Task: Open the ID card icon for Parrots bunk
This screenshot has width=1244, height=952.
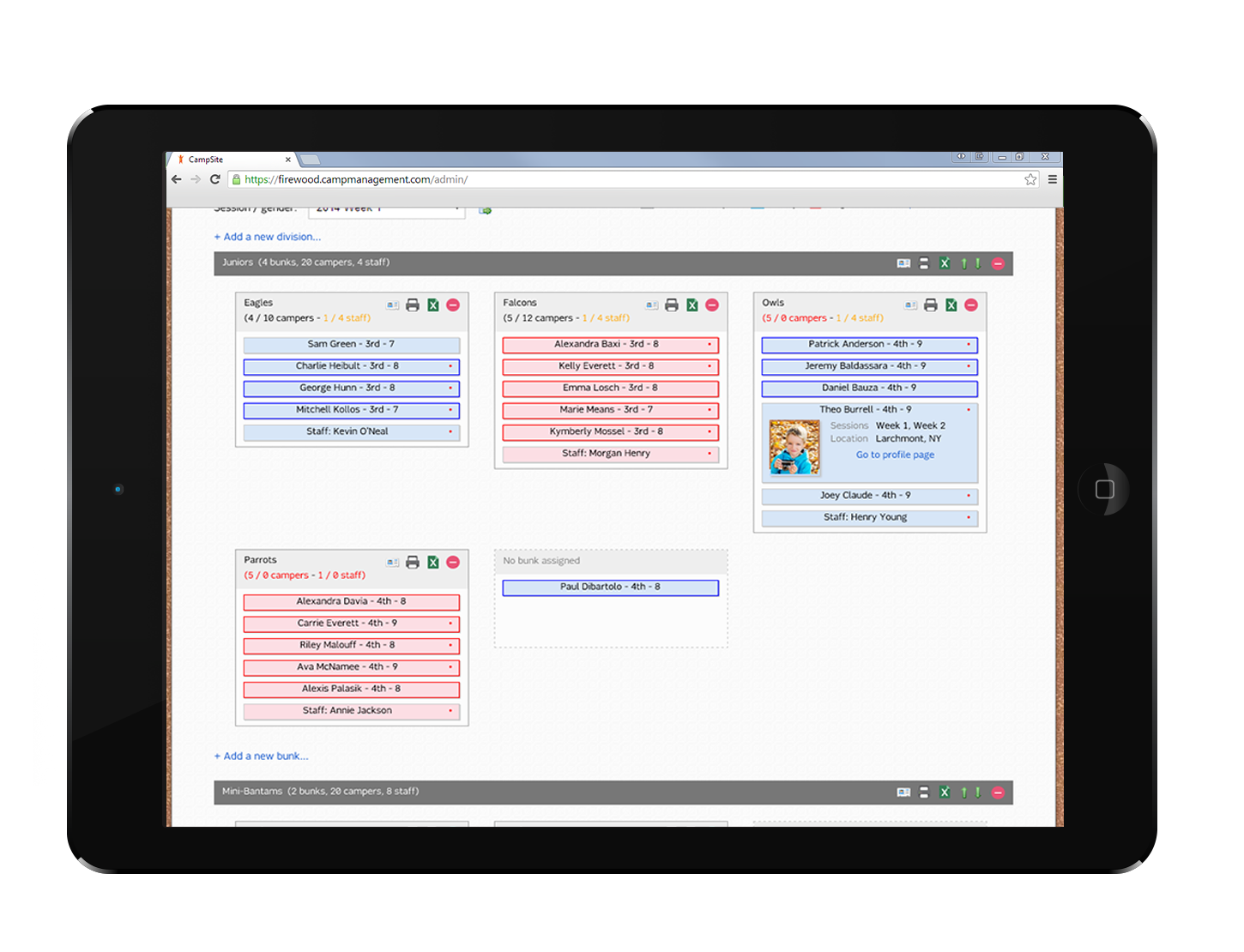Action: pos(392,563)
